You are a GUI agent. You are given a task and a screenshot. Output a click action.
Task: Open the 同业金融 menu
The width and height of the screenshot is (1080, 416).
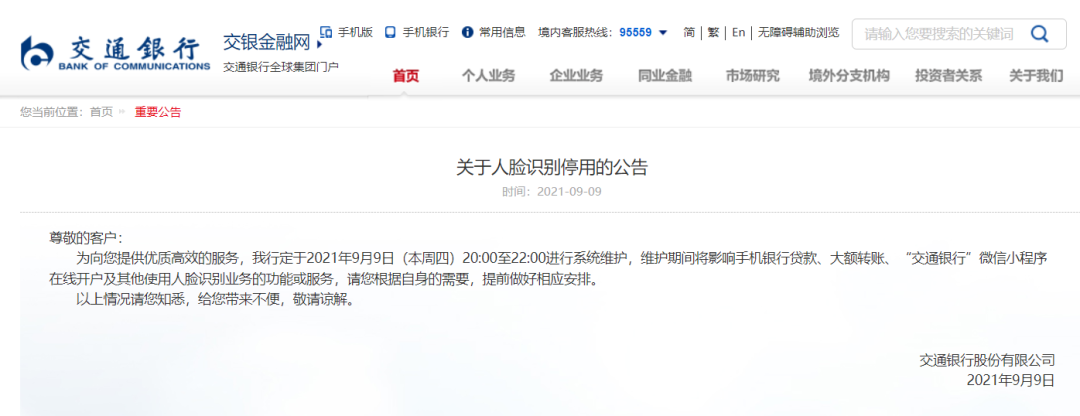tap(665, 76)
